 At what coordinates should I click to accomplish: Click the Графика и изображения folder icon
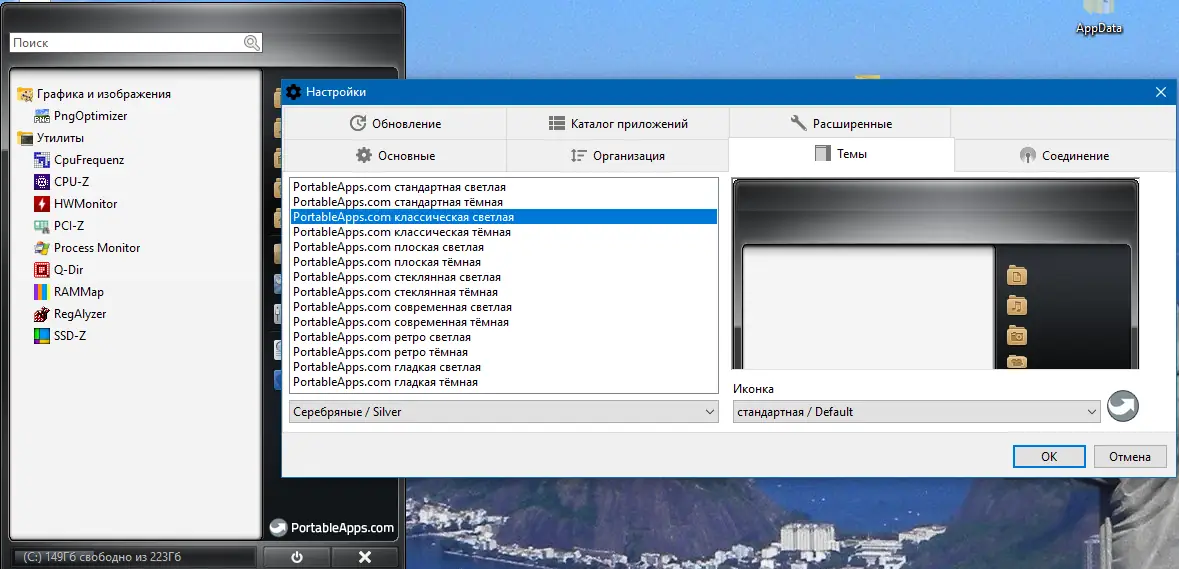25,94
